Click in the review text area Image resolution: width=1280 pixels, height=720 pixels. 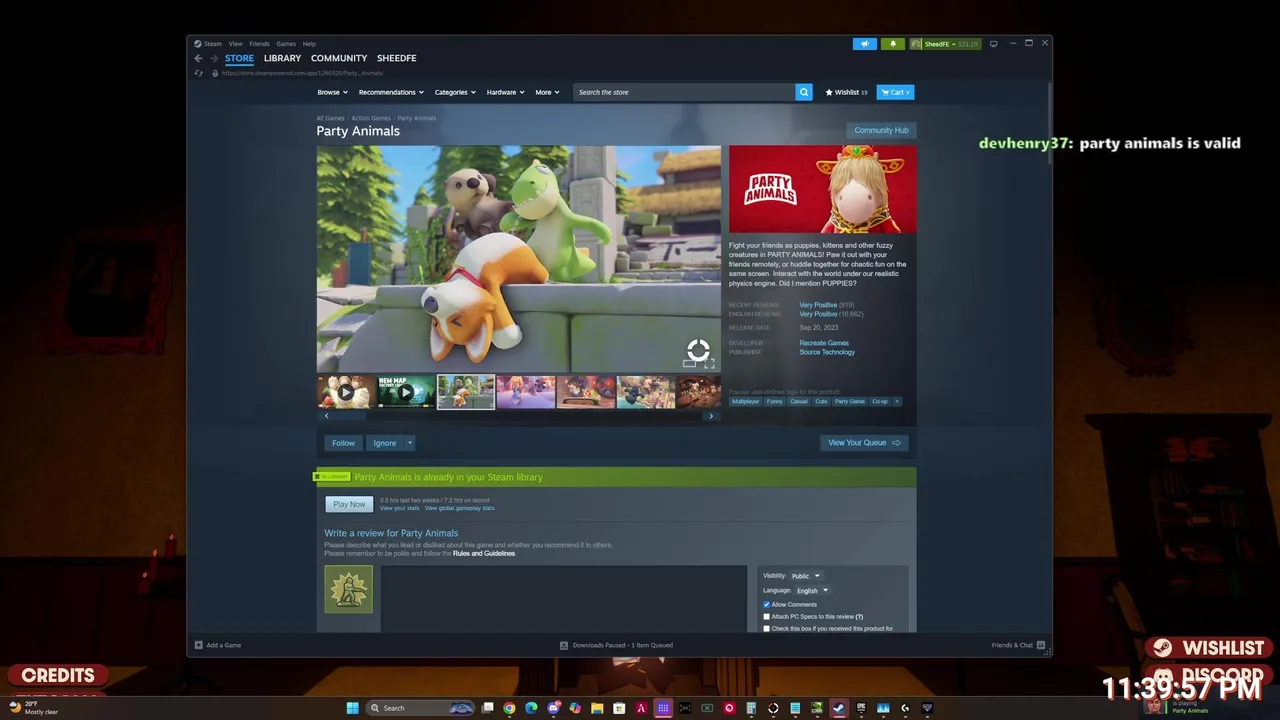pos(563,598)
